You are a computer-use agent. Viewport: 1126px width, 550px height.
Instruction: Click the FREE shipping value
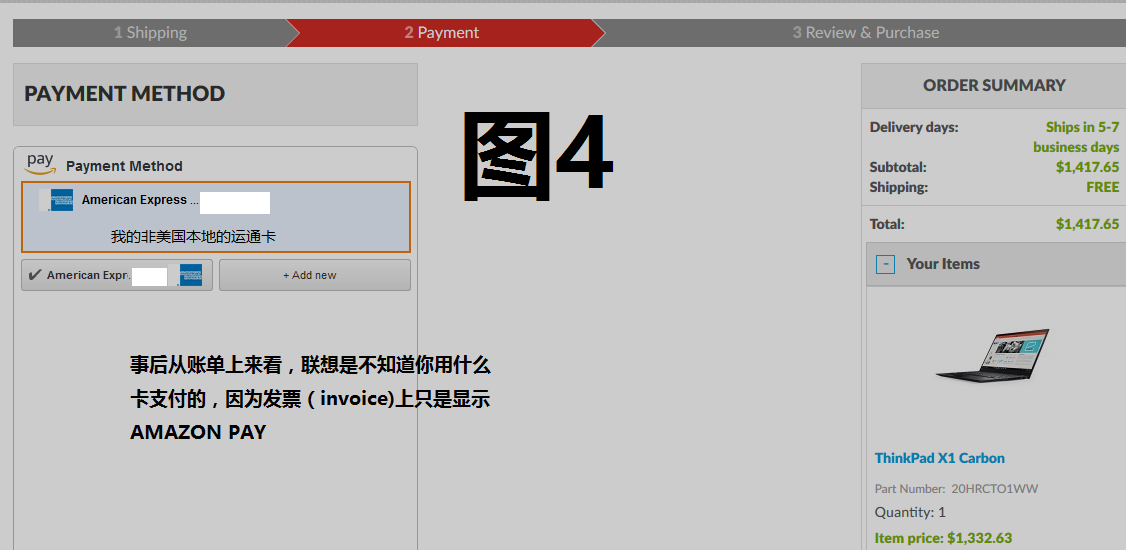(x=1102, y=187)
